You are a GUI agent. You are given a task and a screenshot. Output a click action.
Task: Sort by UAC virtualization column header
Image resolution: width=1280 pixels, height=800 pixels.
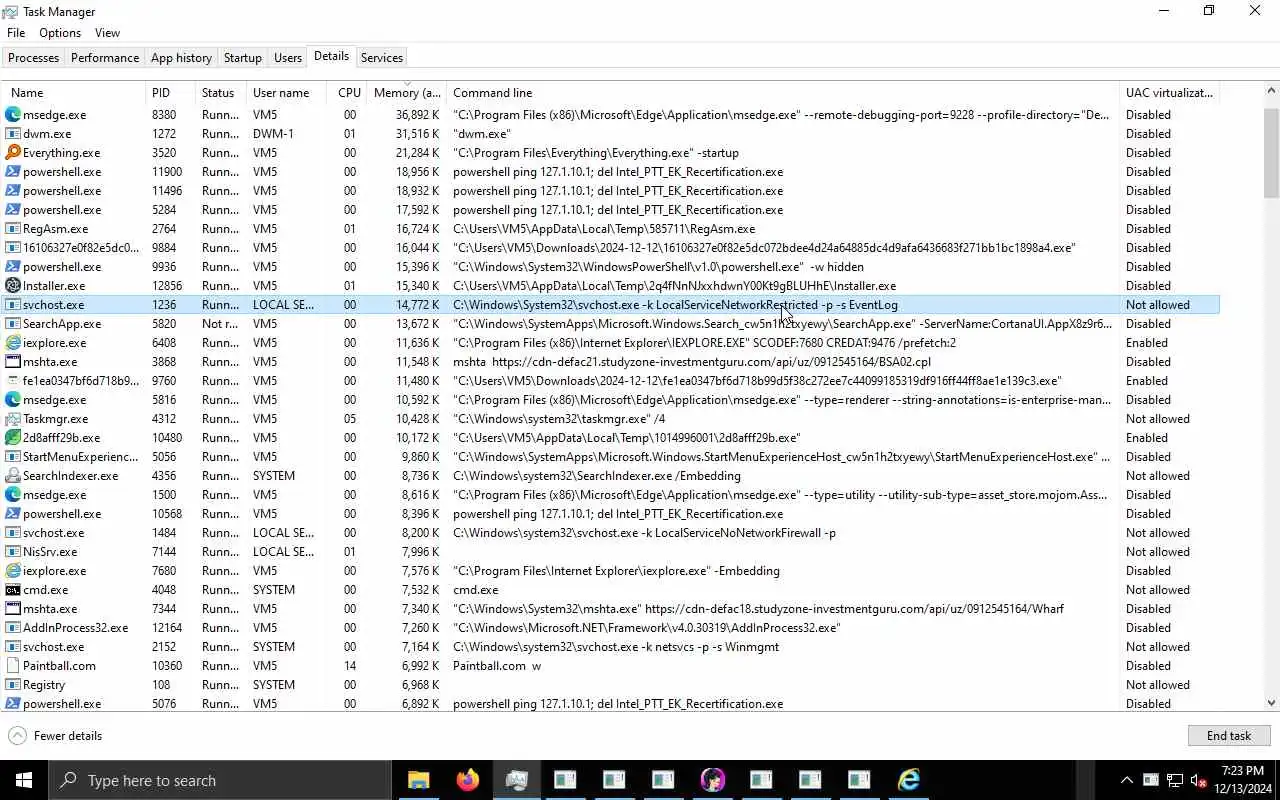click(x=1170, y=93)
